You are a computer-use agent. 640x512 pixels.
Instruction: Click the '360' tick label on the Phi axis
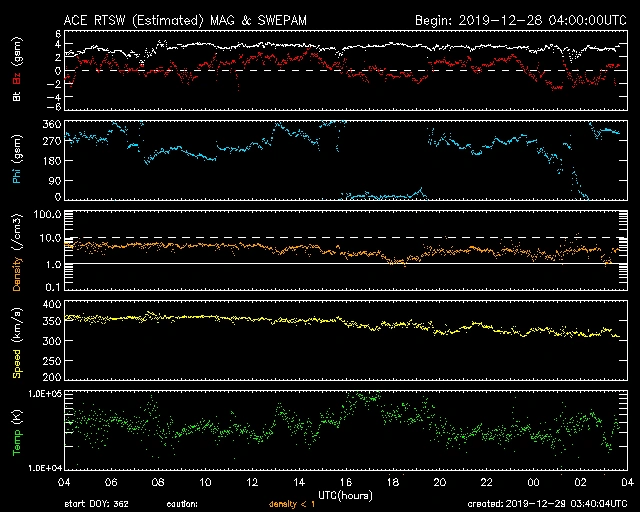[x=52, y=125]
